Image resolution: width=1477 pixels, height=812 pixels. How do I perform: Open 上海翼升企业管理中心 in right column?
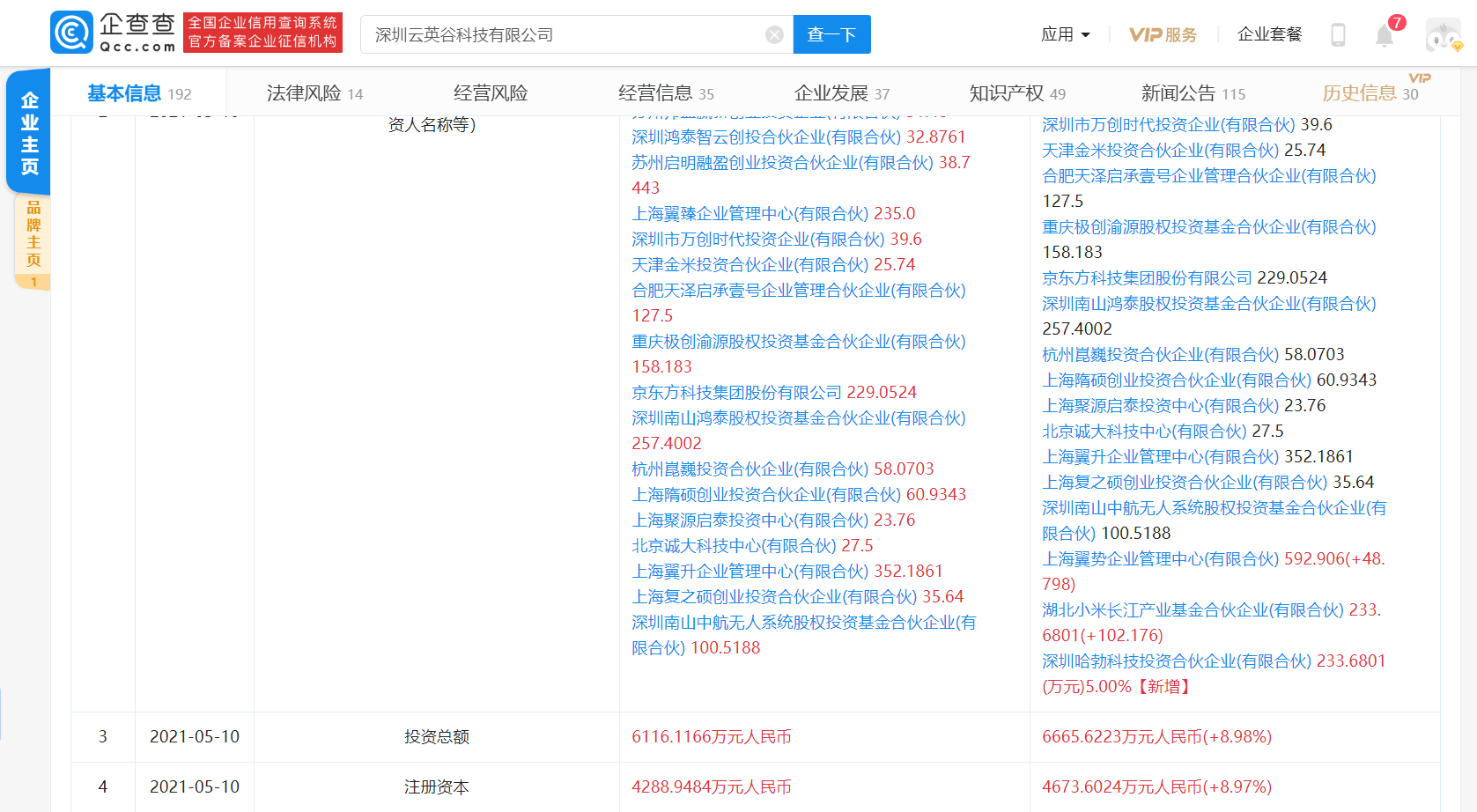(x=1160, y=457)
